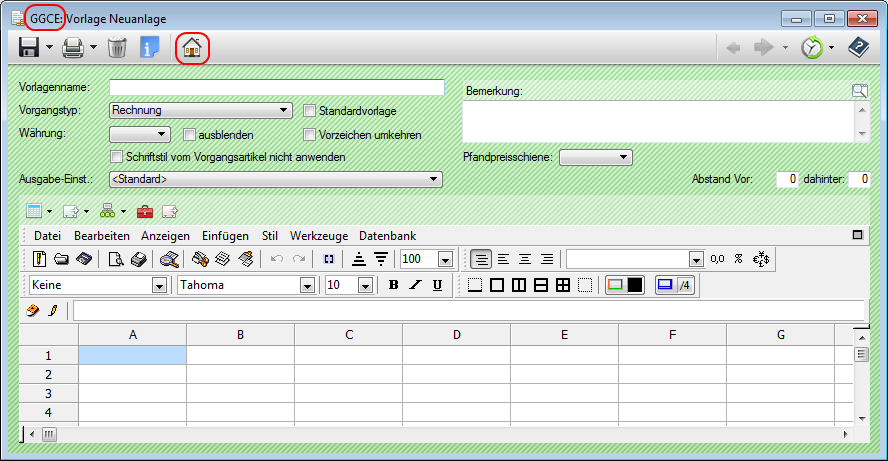Open the blue info icon
This screenshot has width=888, height=461.
coord(149,47)
